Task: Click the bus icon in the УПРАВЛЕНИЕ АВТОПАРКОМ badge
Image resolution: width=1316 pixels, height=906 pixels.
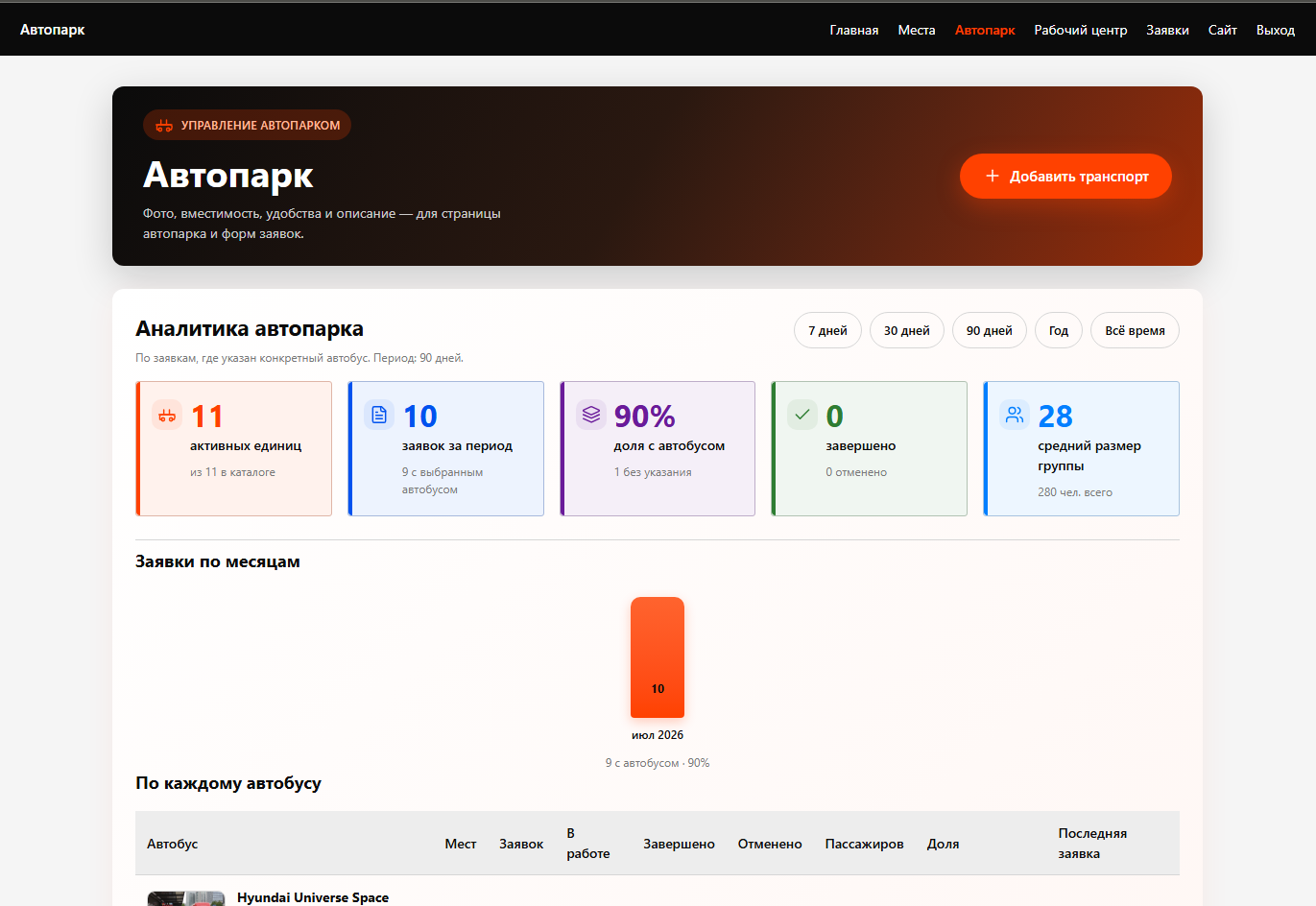Action: [x=164, y=126]
